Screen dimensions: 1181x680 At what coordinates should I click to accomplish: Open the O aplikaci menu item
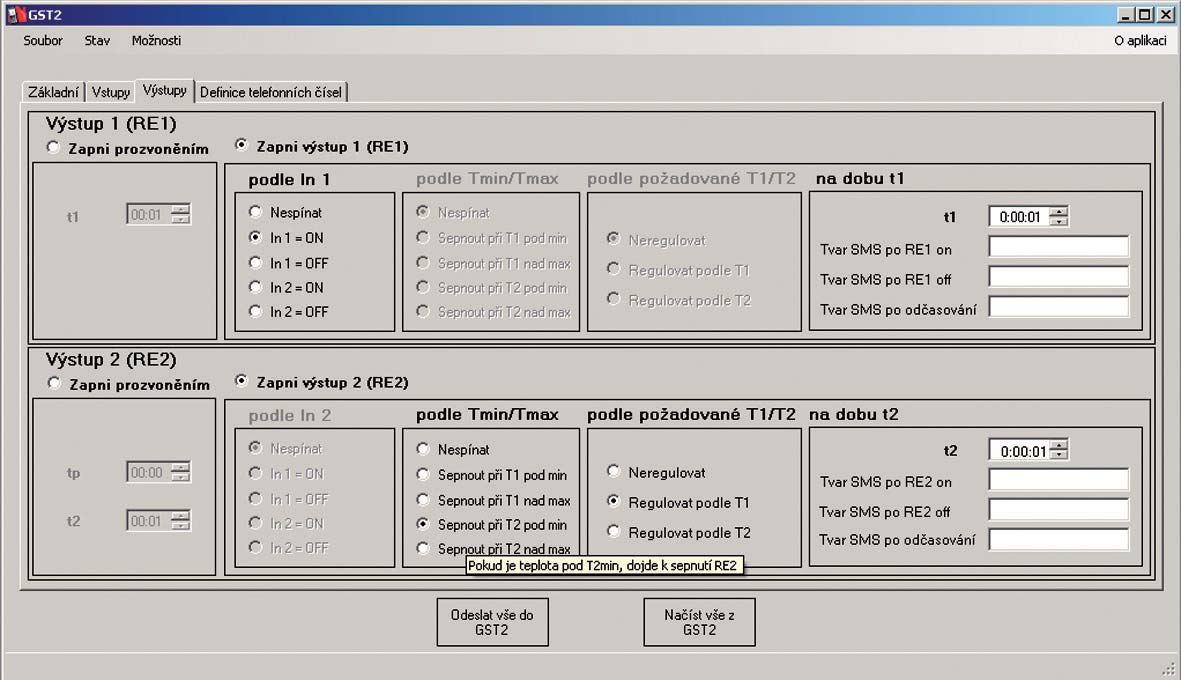pyautogui.click(x=1140, y=41)
